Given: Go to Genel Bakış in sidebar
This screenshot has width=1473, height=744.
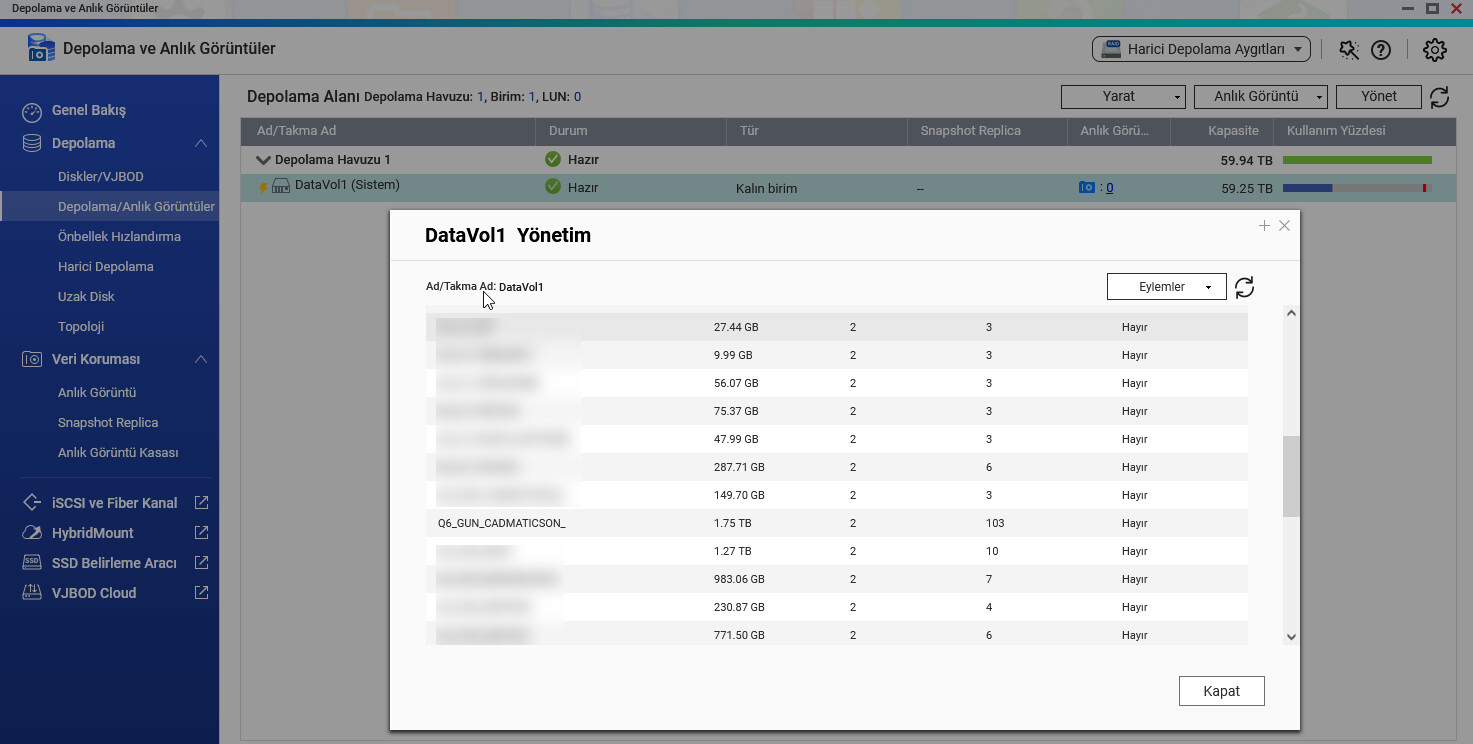Looking at the screenshot, I should click(89, 111).
